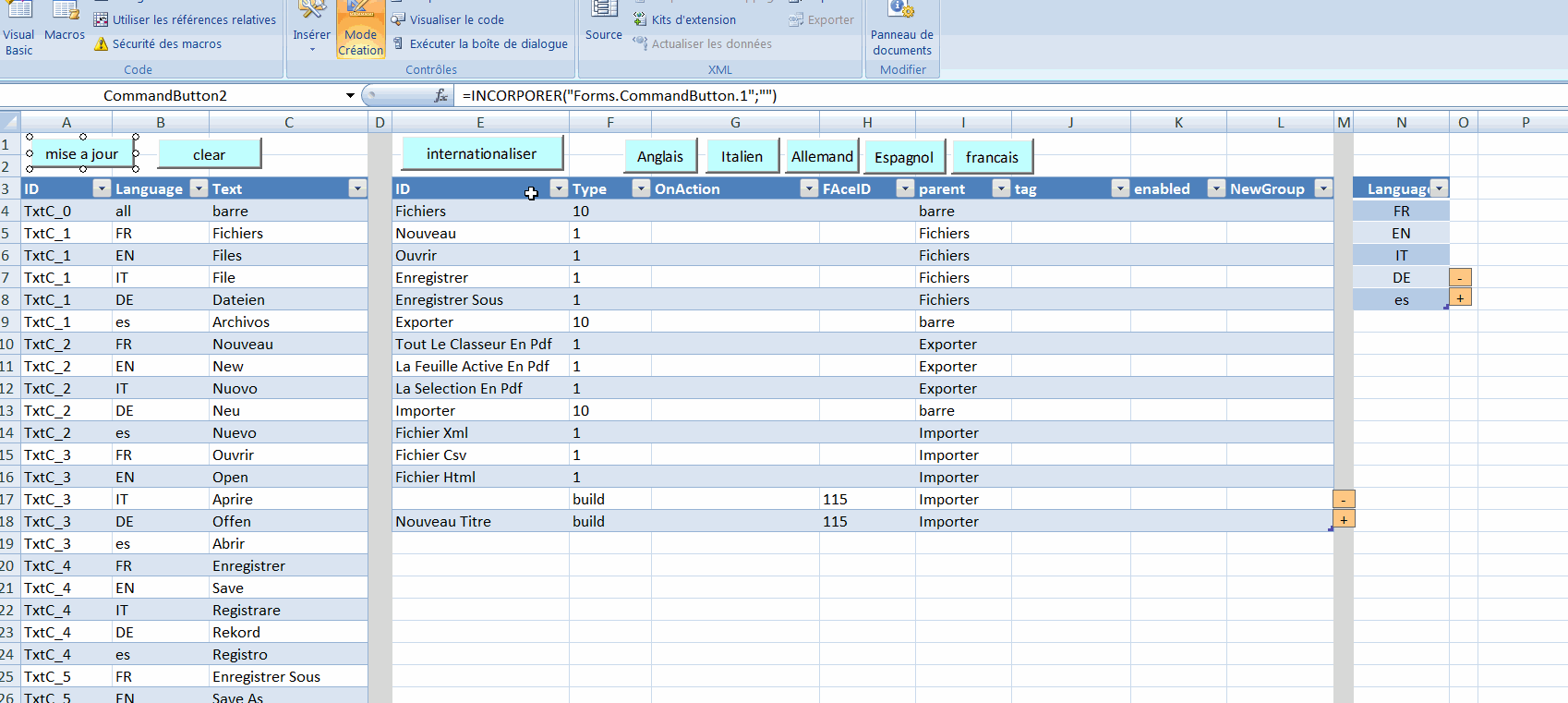Image resolution: width=1568 pixels, height=703 pixels.
Task: Click the orange plus button beside es
Action: click(x=1460, y=297)
